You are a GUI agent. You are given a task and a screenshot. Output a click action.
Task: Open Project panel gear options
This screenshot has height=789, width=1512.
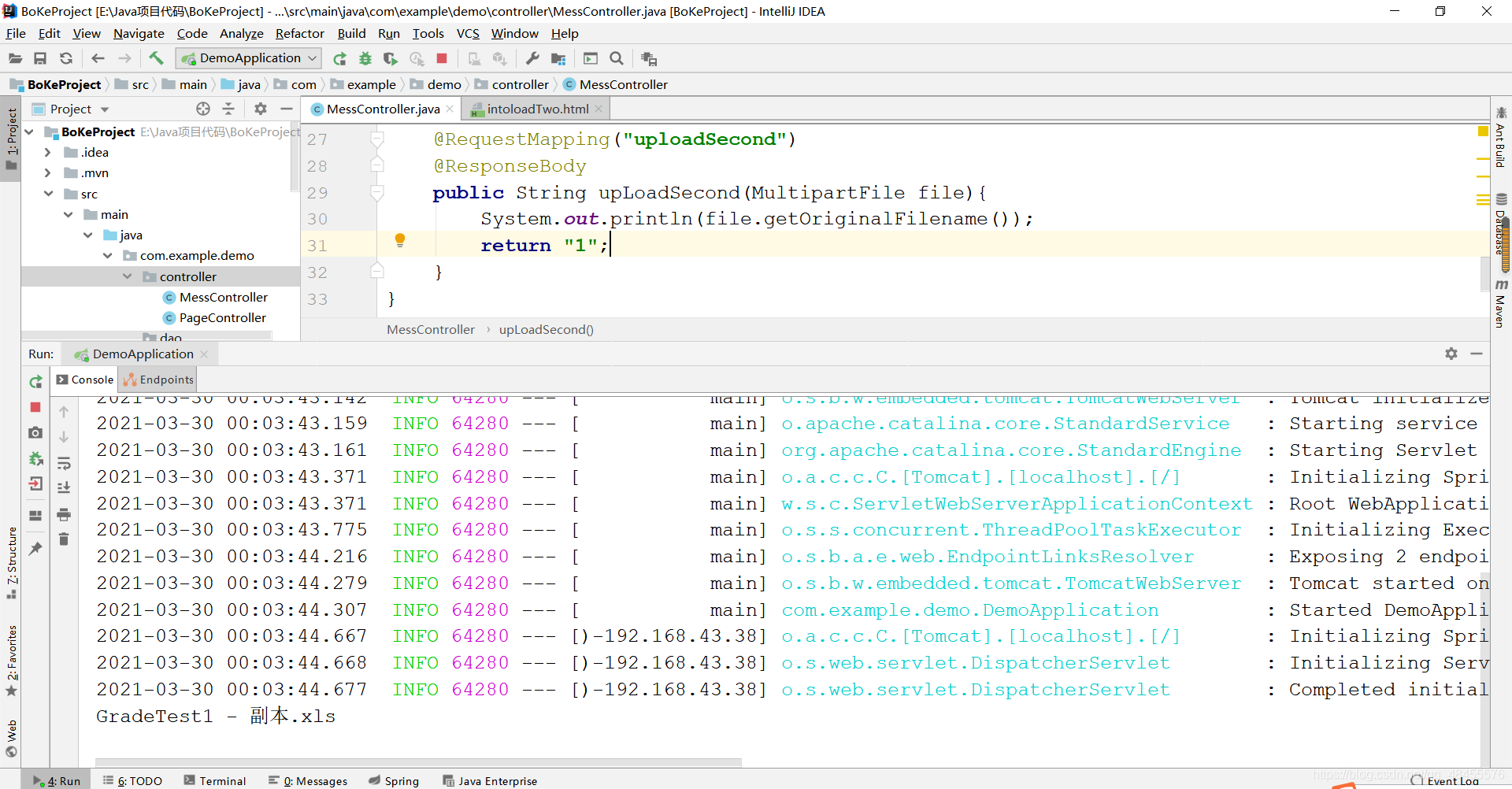tap(261, 109)
